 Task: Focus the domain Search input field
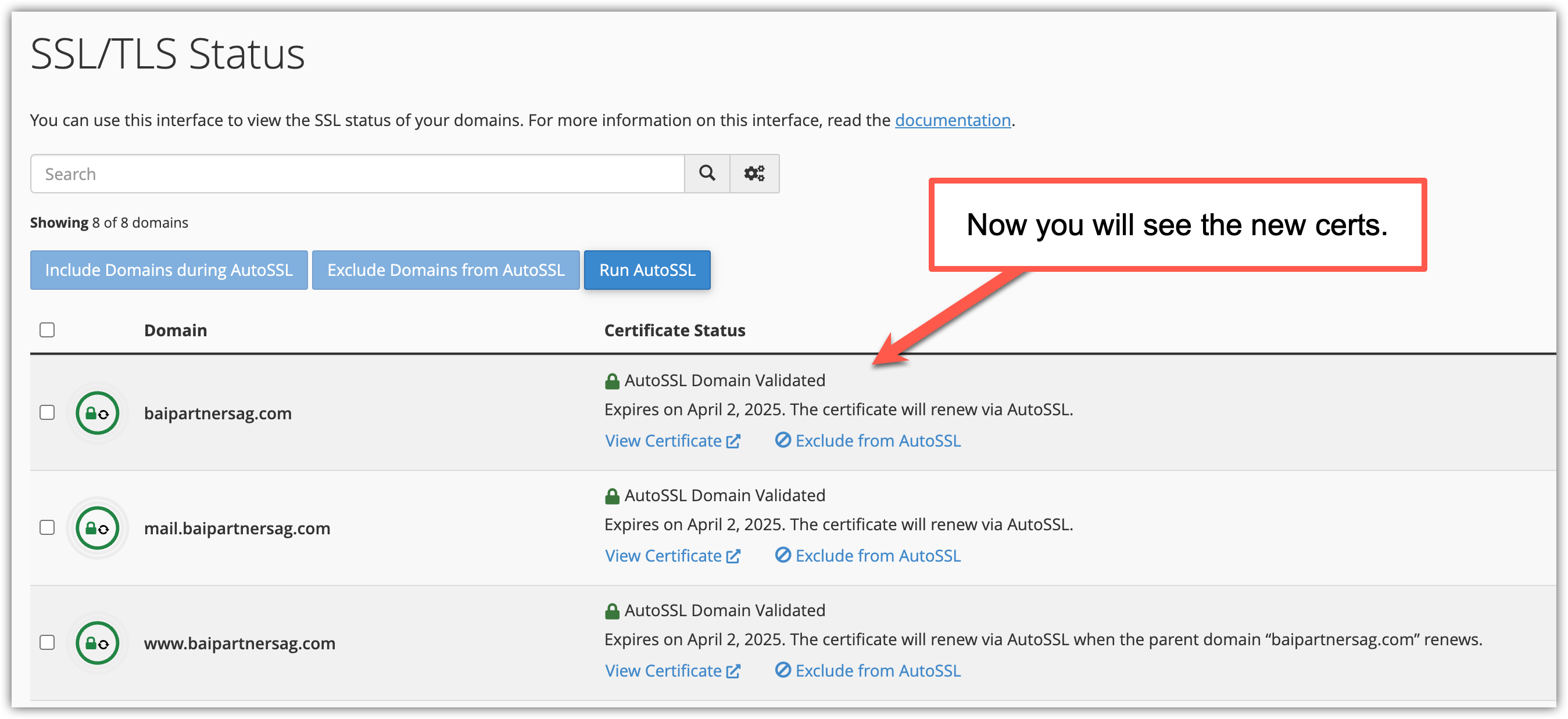pos(357,174)
